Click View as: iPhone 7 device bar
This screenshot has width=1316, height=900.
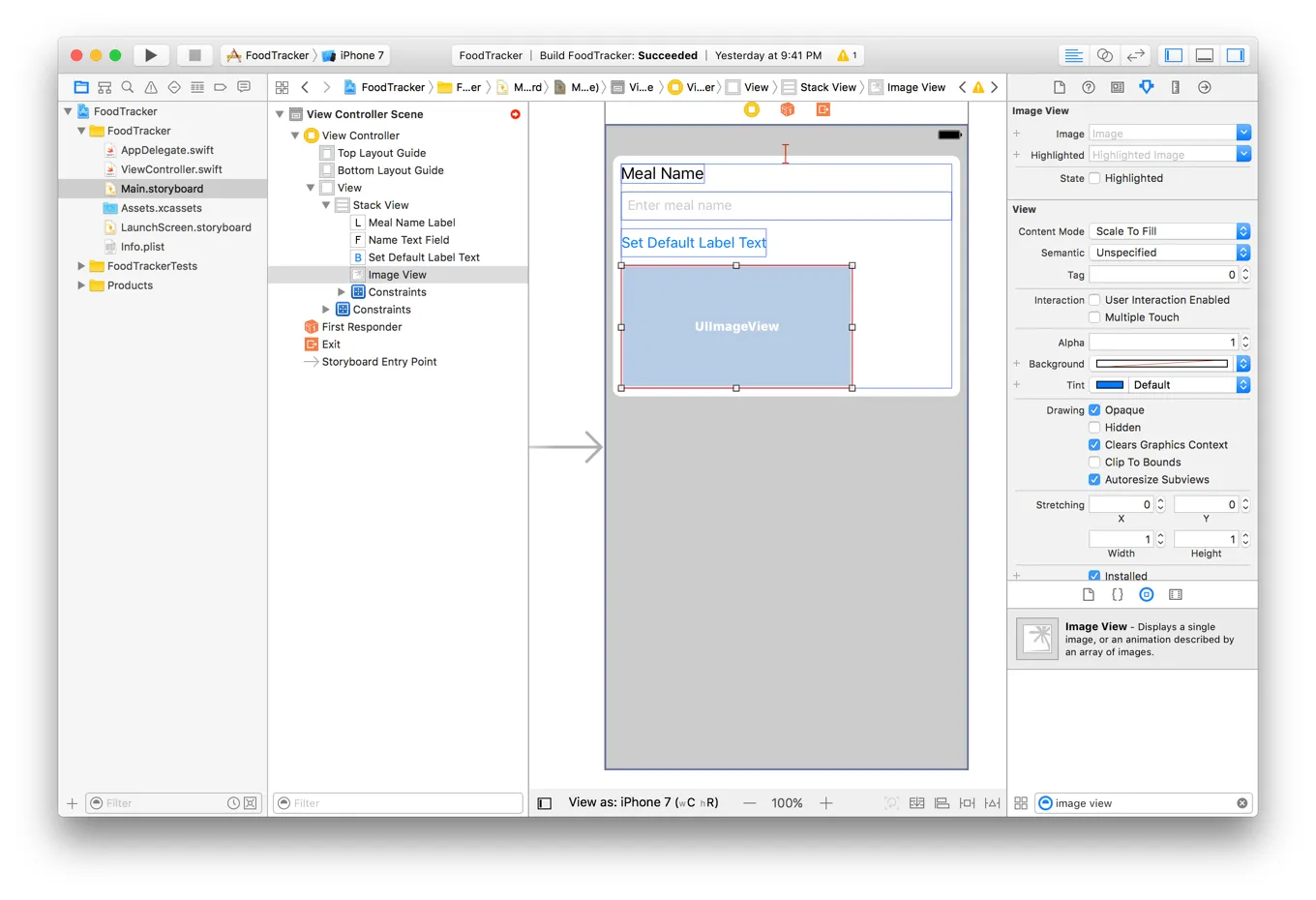tap(643, 802)
